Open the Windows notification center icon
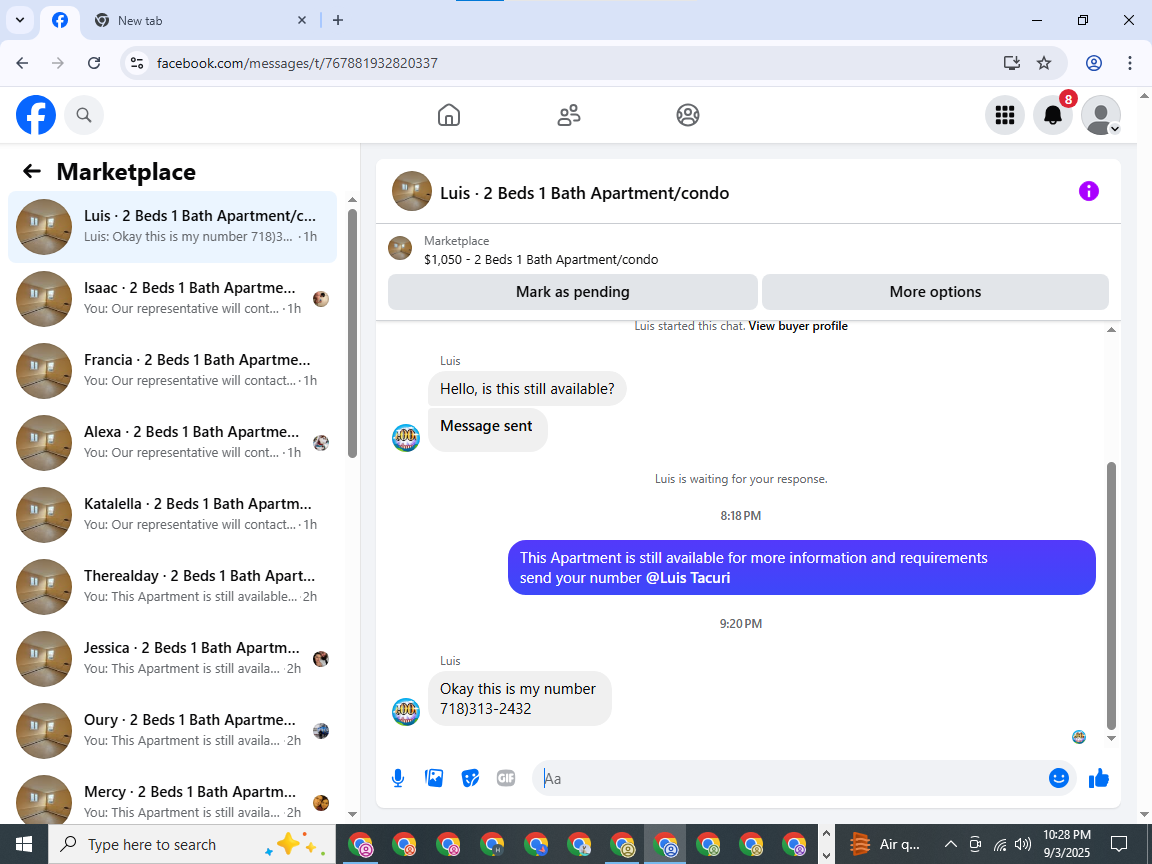This screenshot has height=864, width=1152. [1118, 844]
